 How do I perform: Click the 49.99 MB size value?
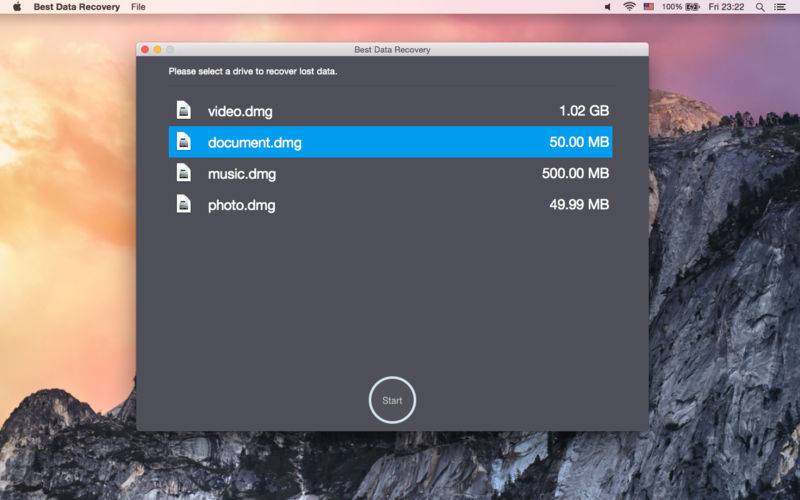pos(579,205)
